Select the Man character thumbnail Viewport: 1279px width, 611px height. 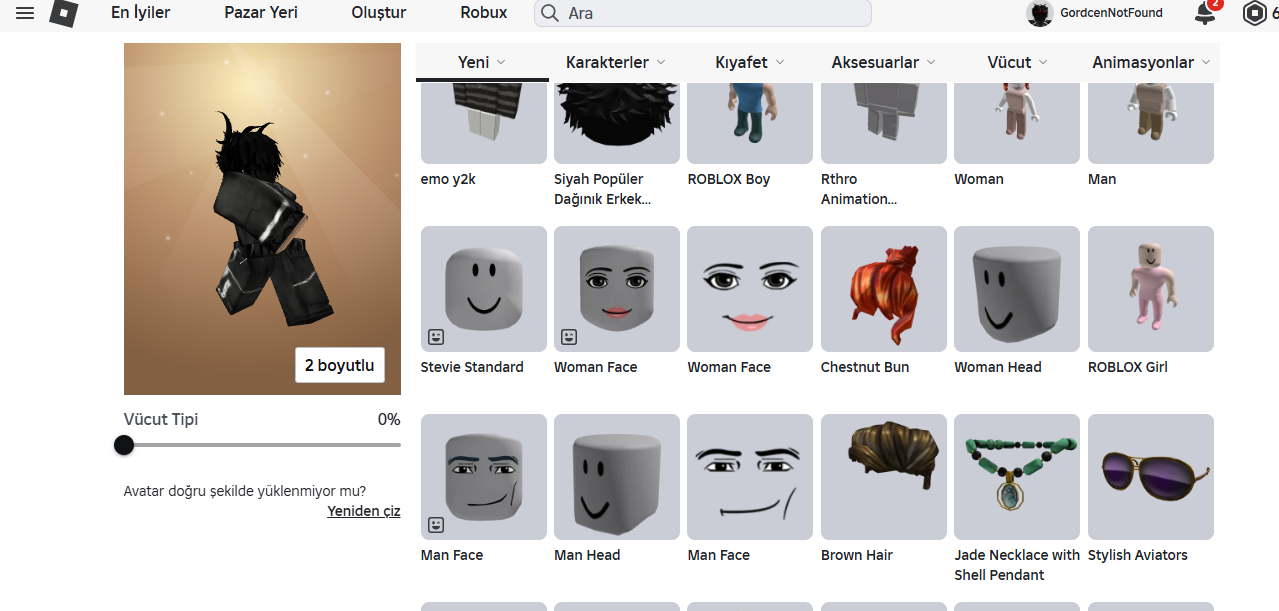[1151, 123]
